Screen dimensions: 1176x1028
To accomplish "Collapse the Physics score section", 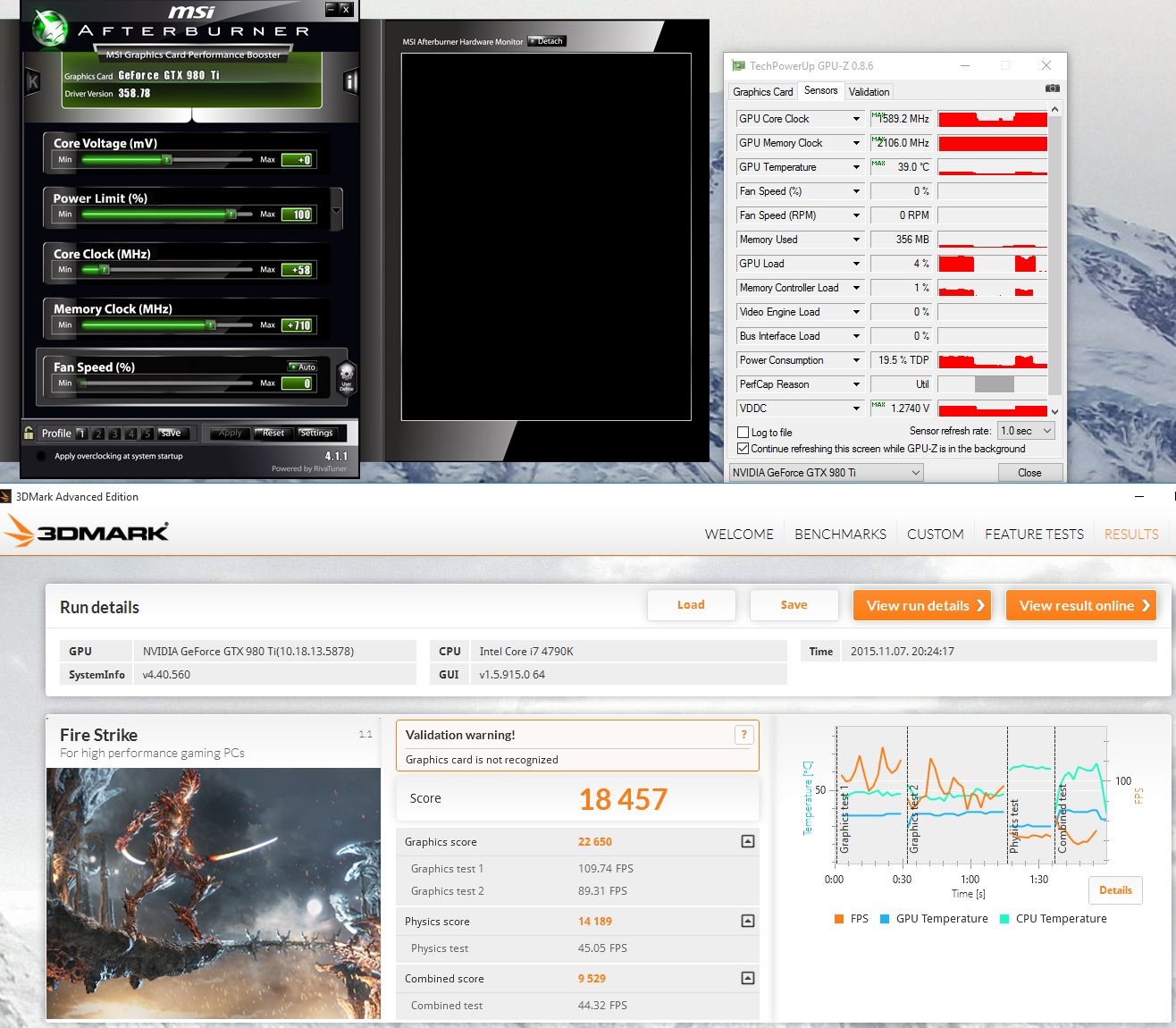I will (748, 921).
